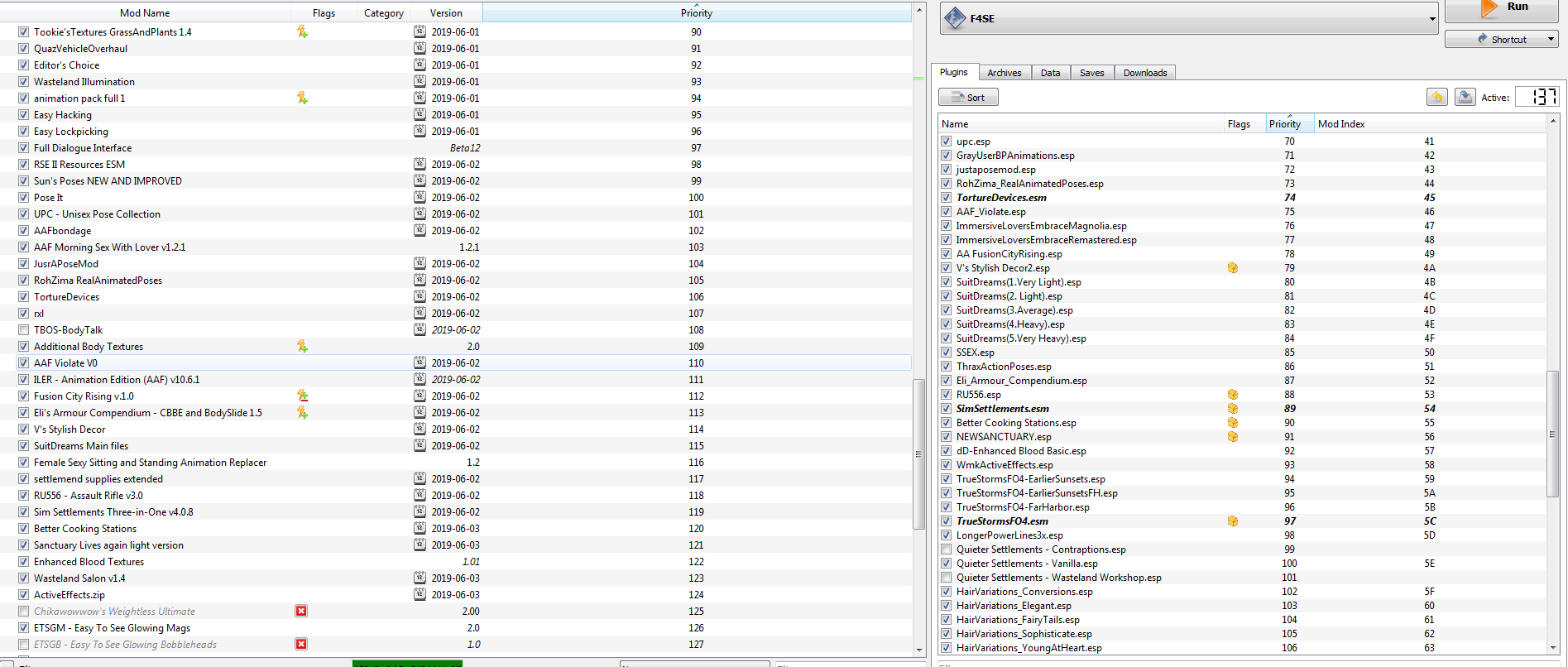Click the version calendar icon for RU556 - Assault Rifle
The width and height of the screenshot is (1568, 667).
(x=420, y=495)
